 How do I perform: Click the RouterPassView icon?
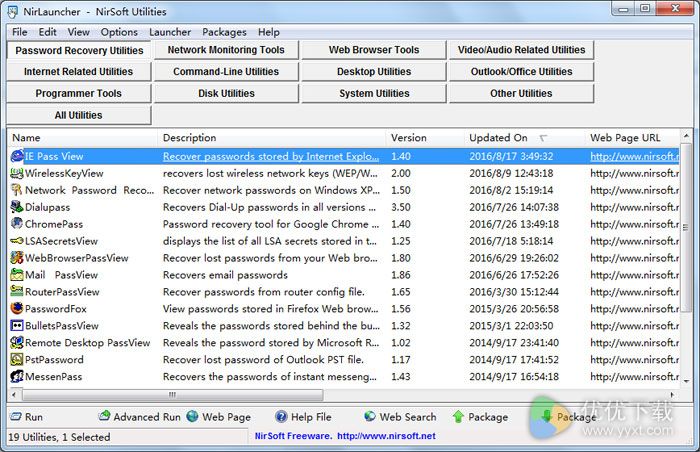(17, 292)
